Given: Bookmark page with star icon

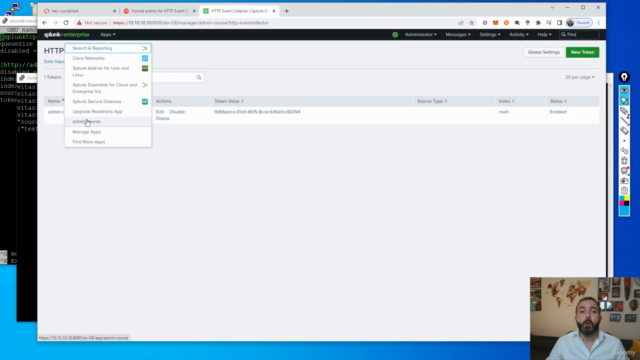Looking at the screenshot, I should [x=471, y=23].
